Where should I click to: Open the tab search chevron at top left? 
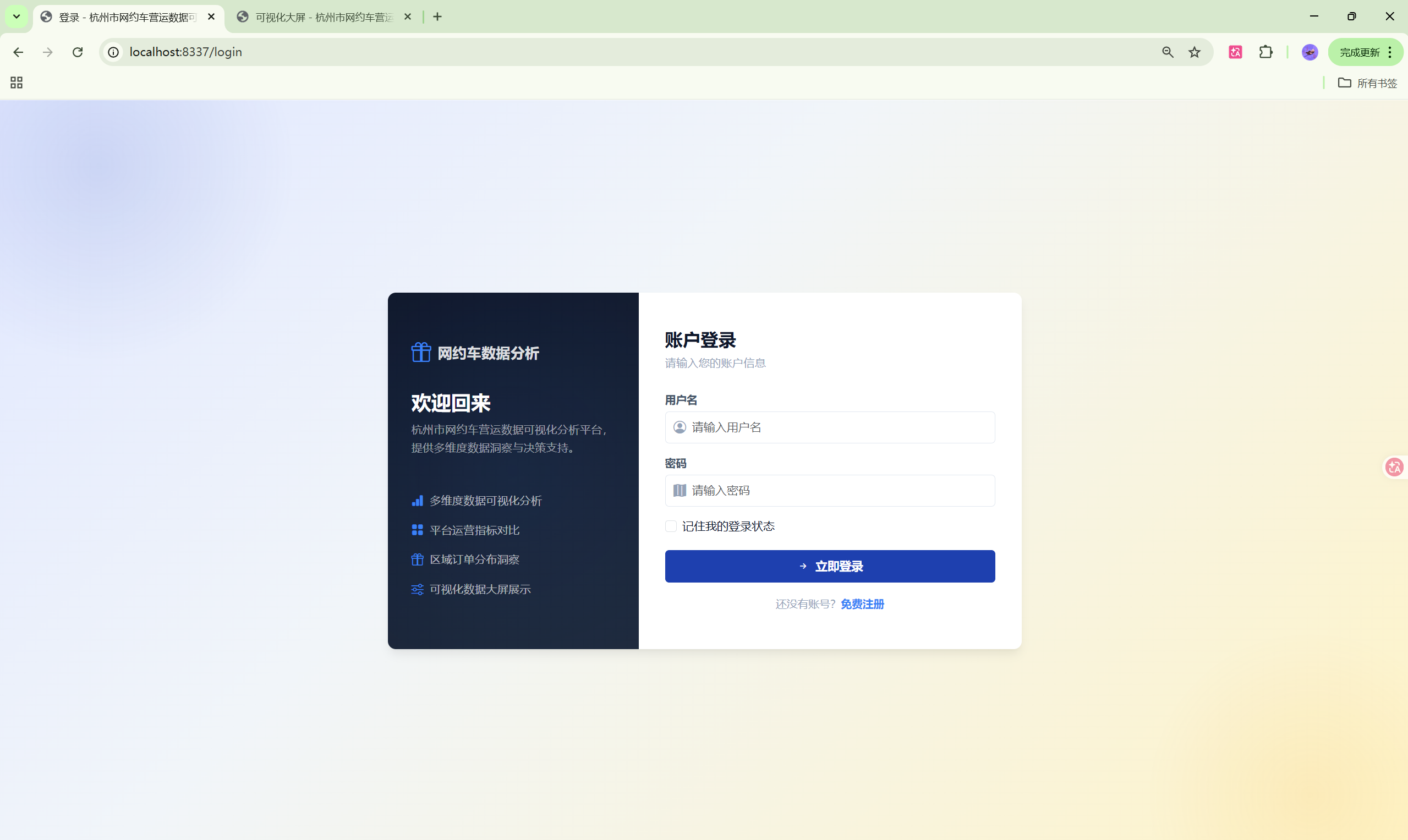coord(16,16)
